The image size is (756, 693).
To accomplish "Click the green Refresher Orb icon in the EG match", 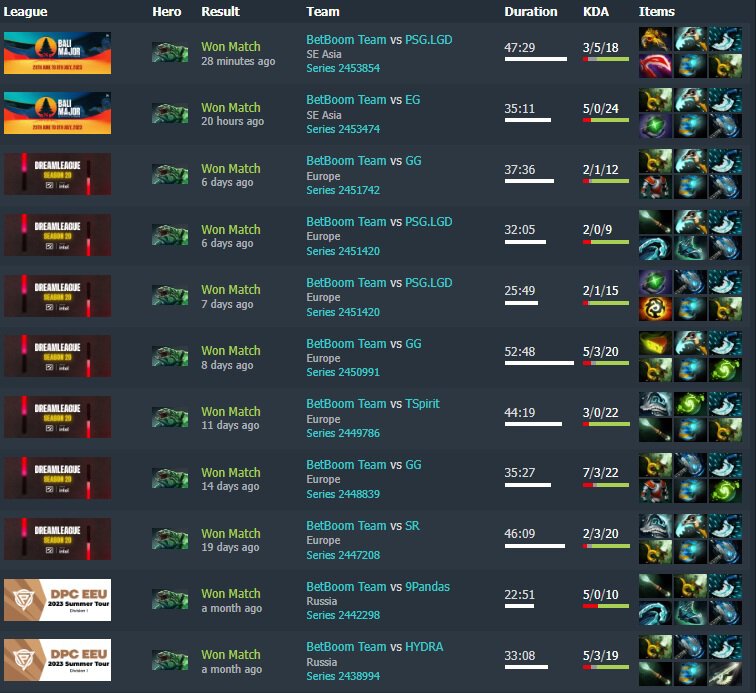I will [655, 126].
